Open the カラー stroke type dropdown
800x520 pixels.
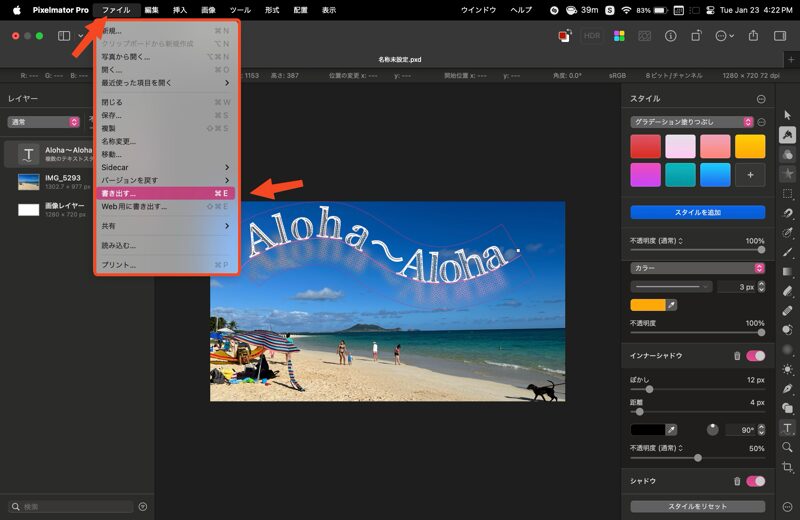[x=697, y=268]
